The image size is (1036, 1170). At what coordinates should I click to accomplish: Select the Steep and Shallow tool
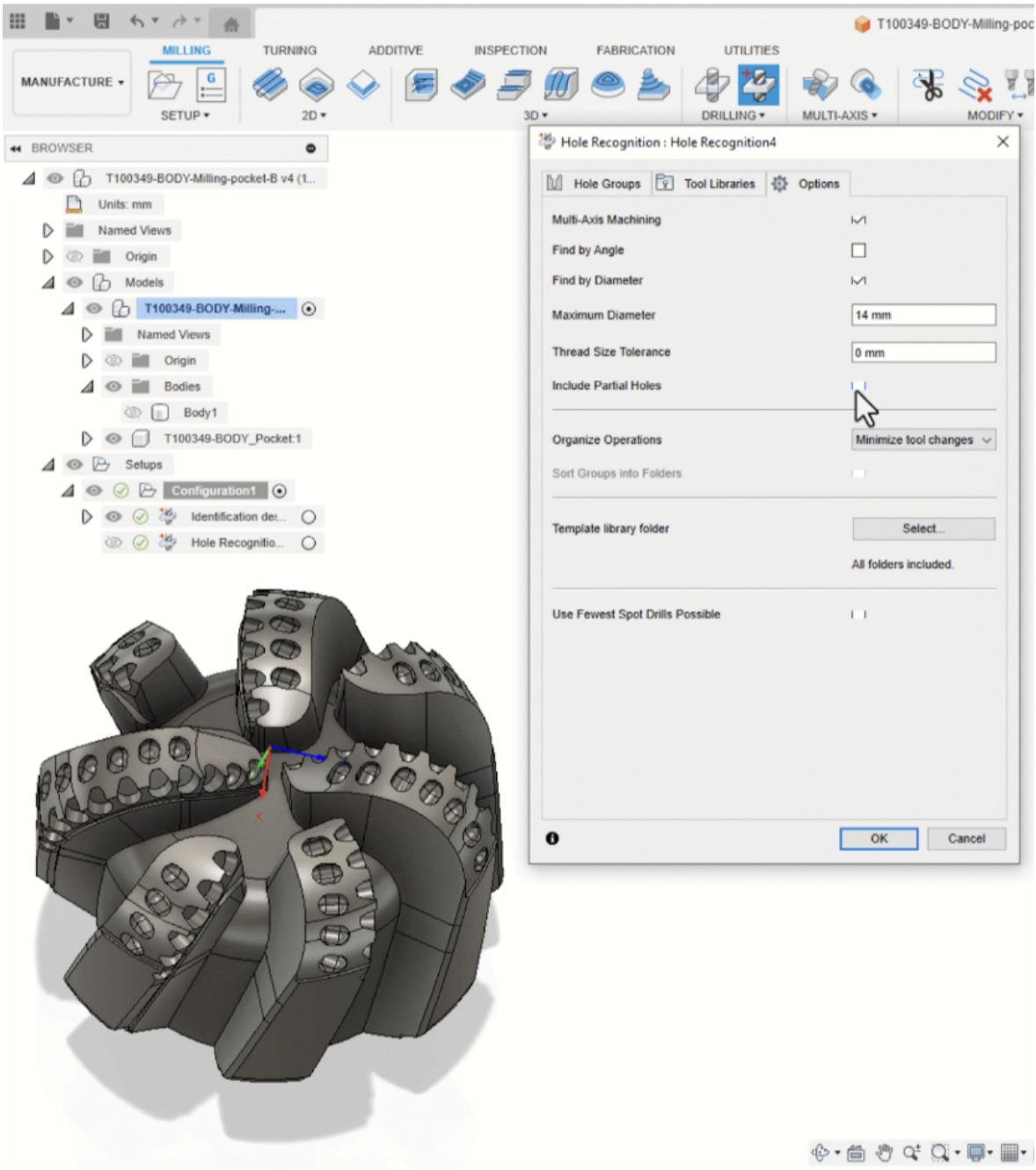coord(514,85)
